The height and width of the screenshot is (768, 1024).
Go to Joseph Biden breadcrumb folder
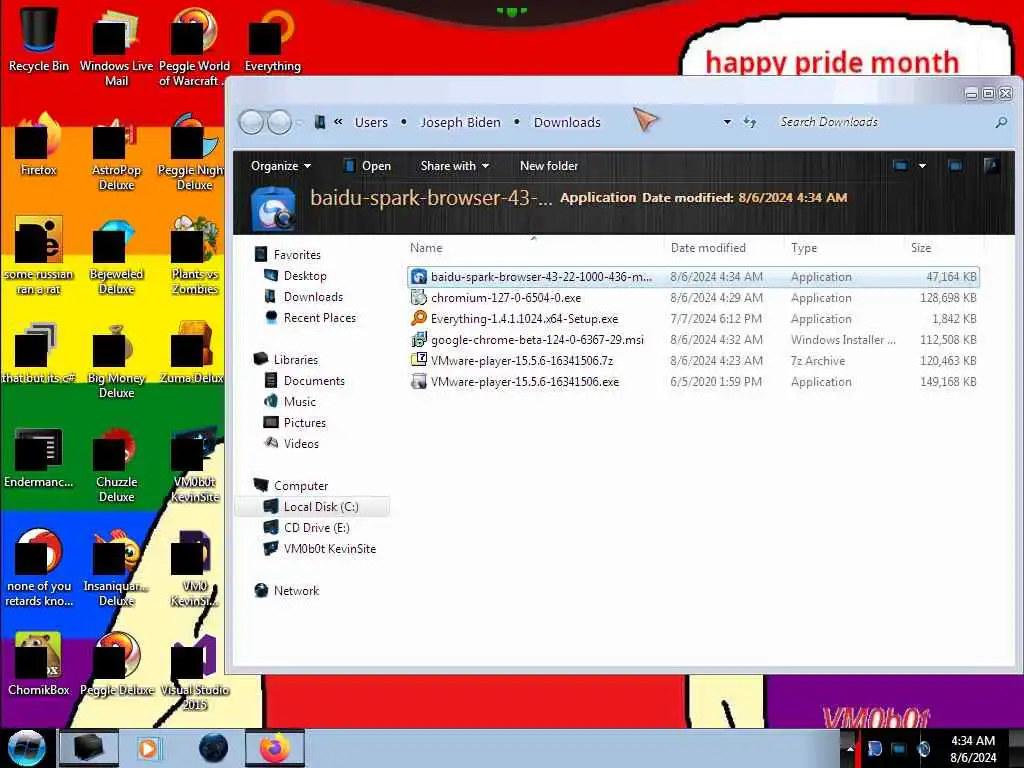coord(460,122)
